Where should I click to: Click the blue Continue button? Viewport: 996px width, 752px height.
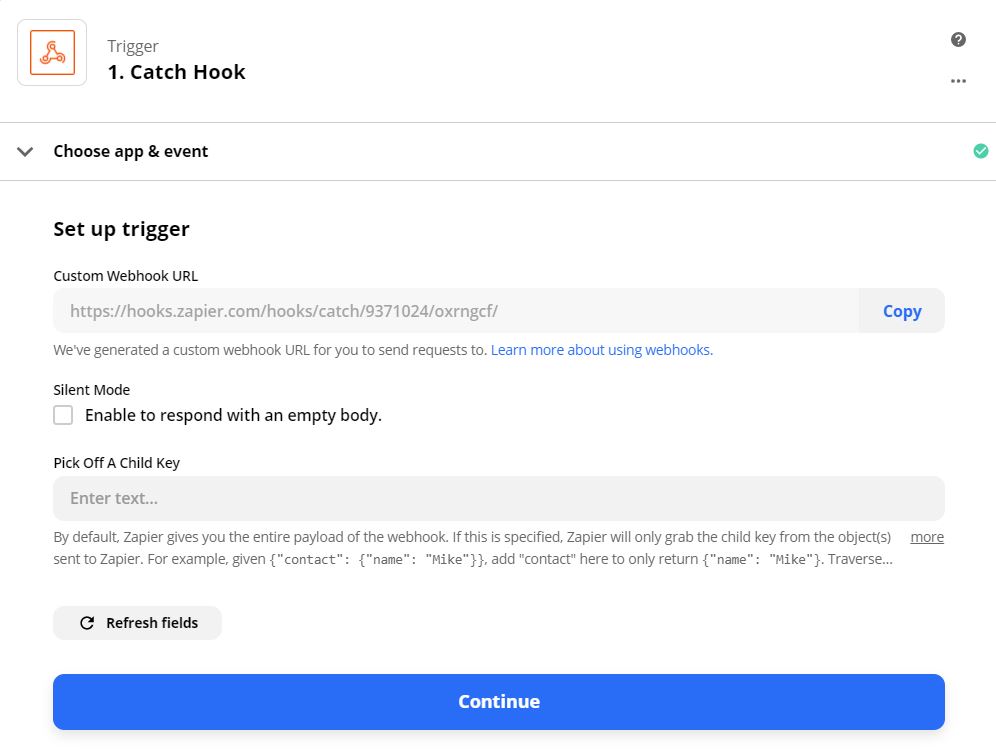(499, 702)
